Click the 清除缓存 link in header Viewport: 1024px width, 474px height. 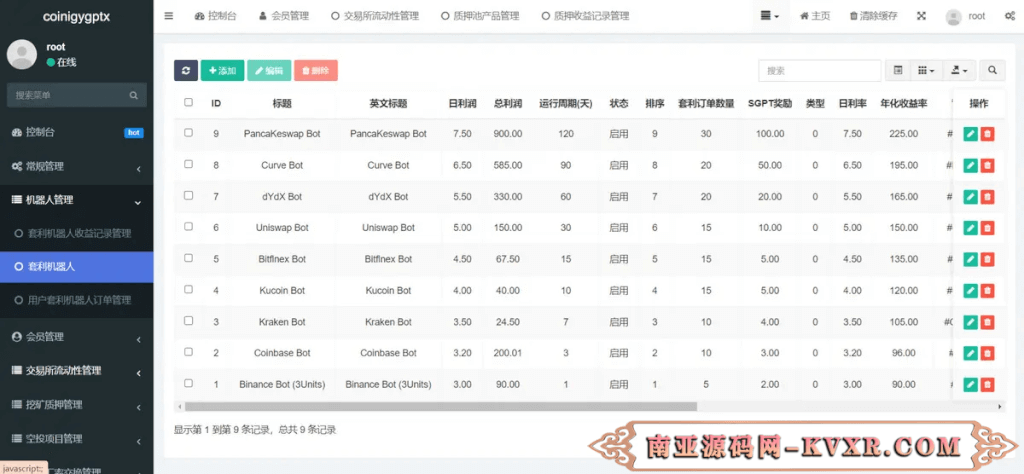click(873, 16)
